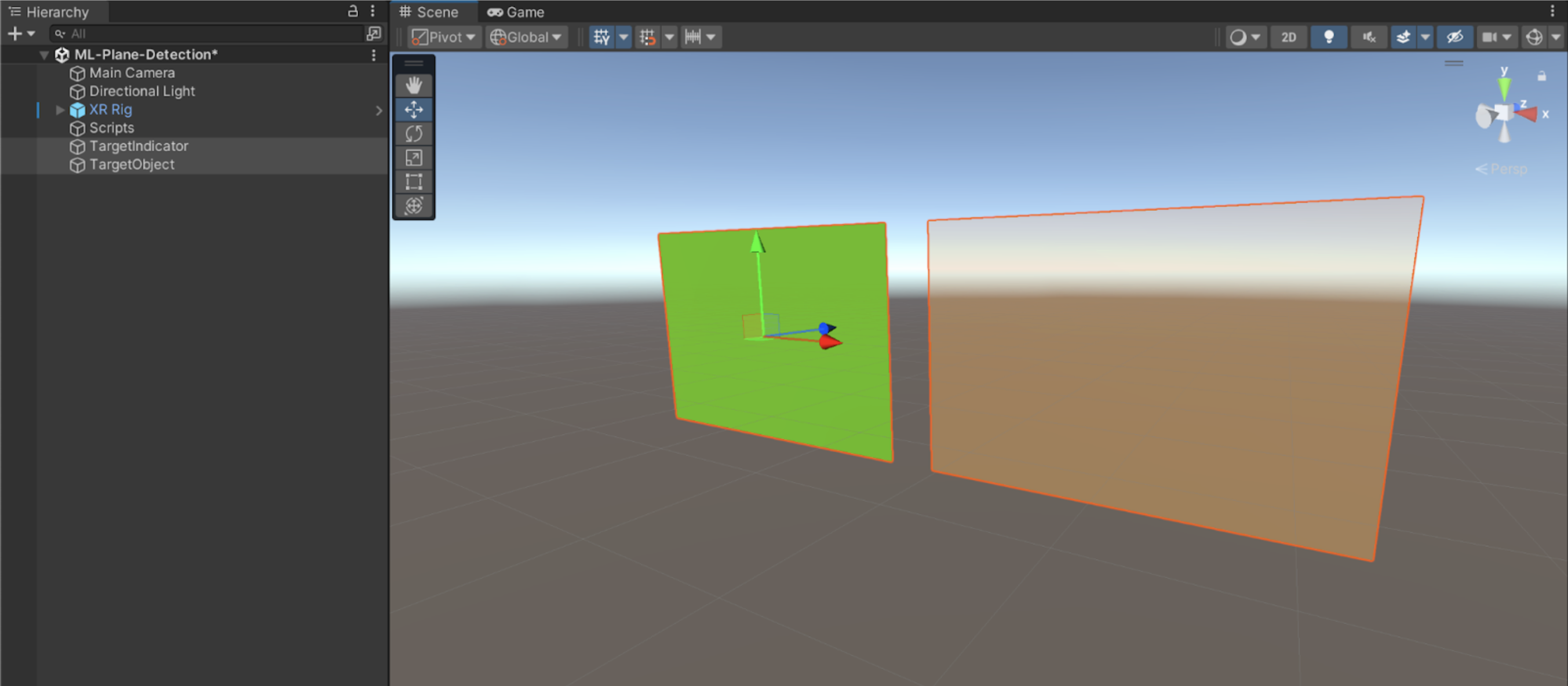Select the Scene tab
The height and width of the screenshot is (686, 1568).
click(429, 12)
